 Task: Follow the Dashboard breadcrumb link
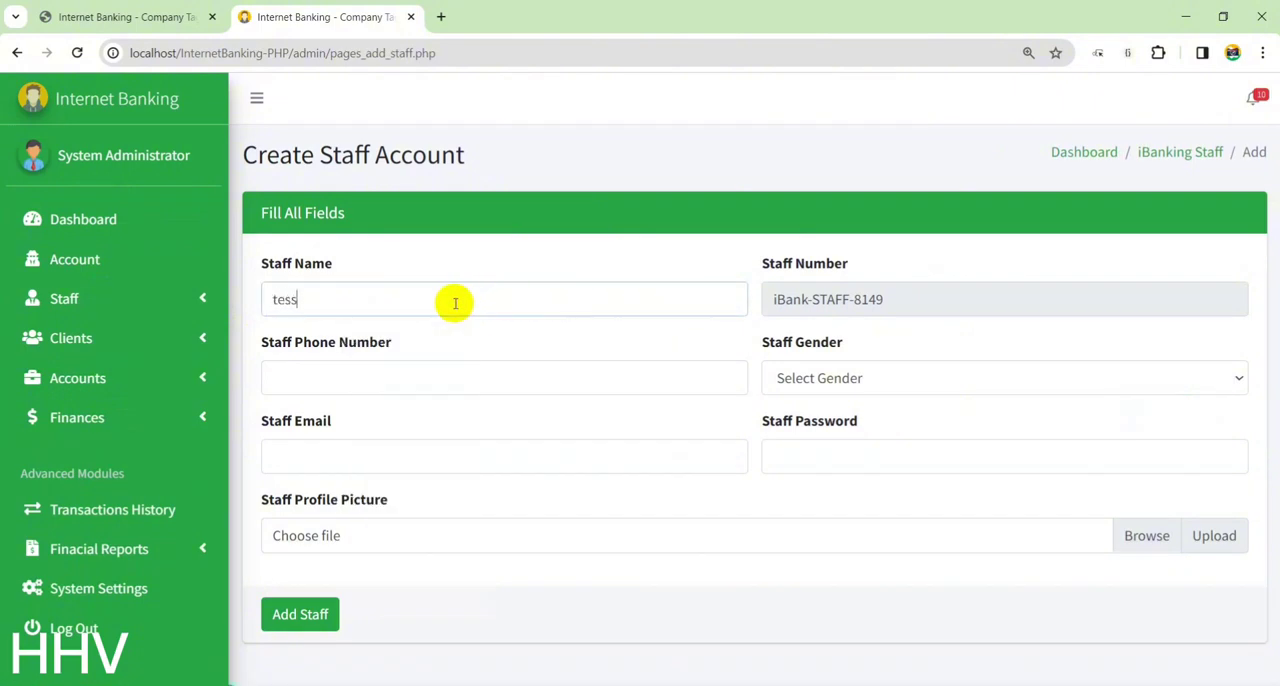[x=1084, y=152]
